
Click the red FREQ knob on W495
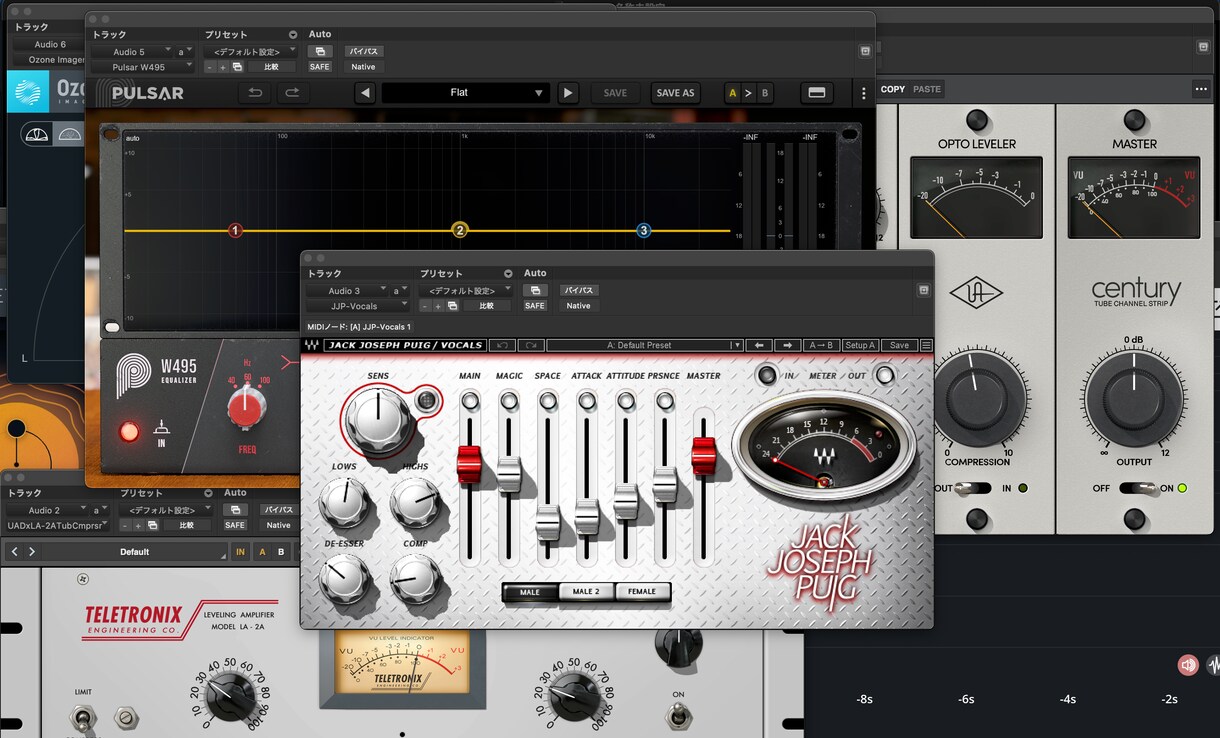pyautogui.click(x=247, y=410)
